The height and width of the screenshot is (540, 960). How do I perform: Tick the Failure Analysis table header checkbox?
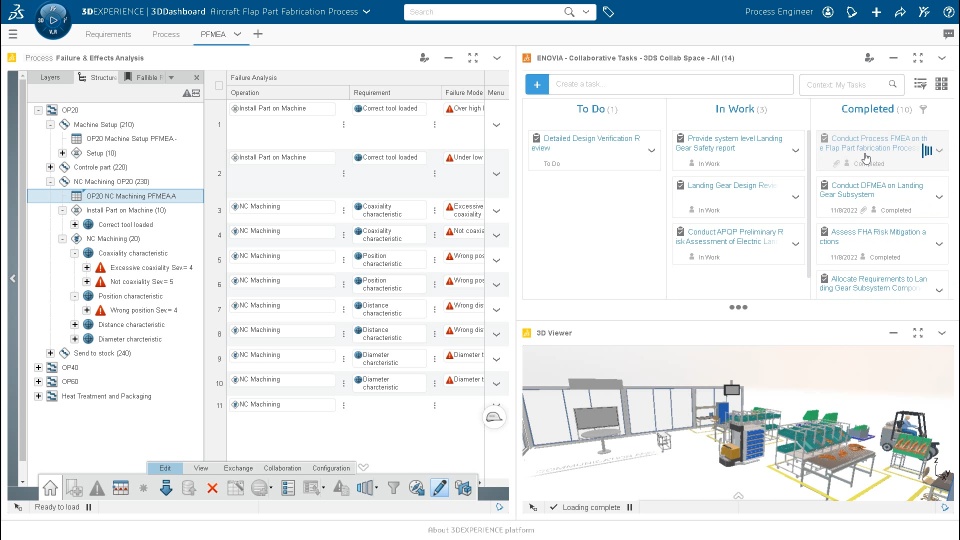tap(219, 86)
